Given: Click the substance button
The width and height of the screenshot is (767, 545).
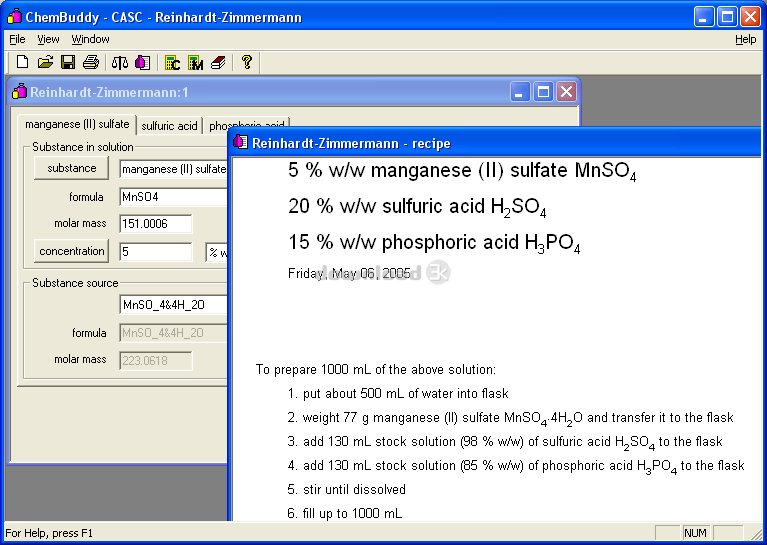Looking at the screenshot, I should [x=71, y=168].
